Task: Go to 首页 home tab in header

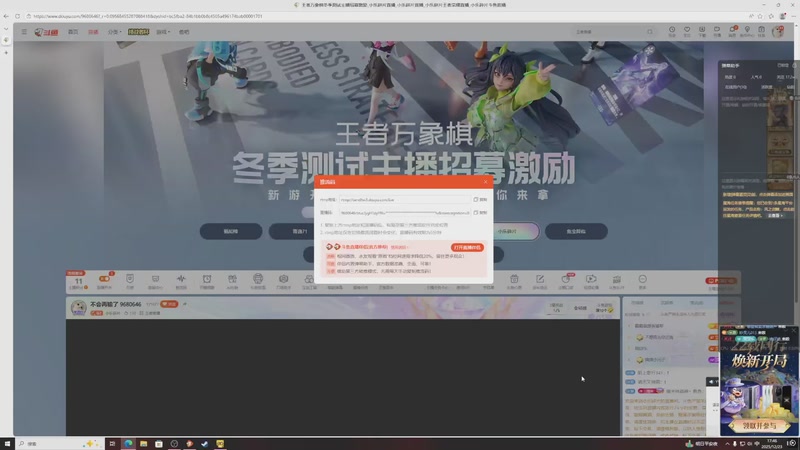Action: point(73,32)
